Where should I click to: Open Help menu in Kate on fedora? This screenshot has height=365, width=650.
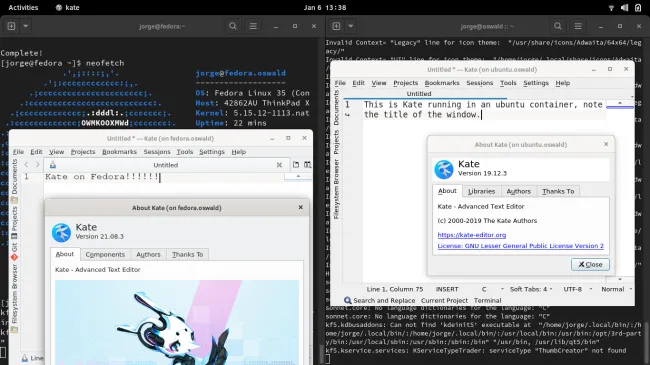238,152
